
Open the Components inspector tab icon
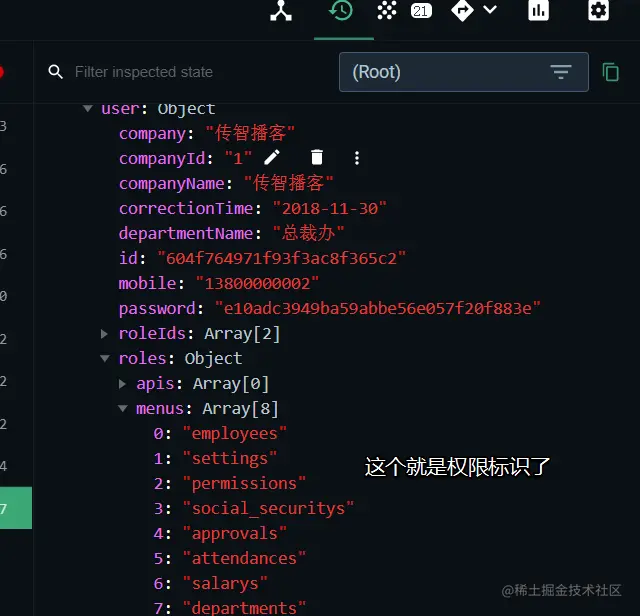click(x=281, y=10)
